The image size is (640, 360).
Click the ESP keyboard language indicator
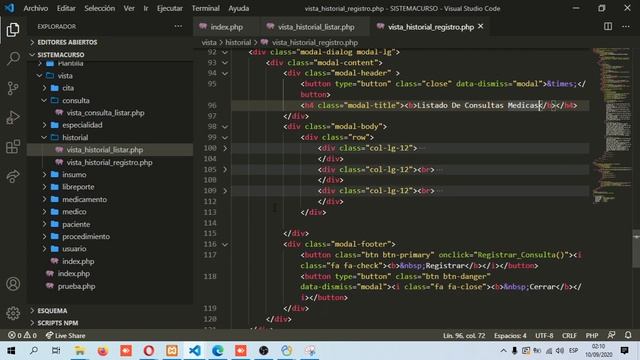point(573,351)
